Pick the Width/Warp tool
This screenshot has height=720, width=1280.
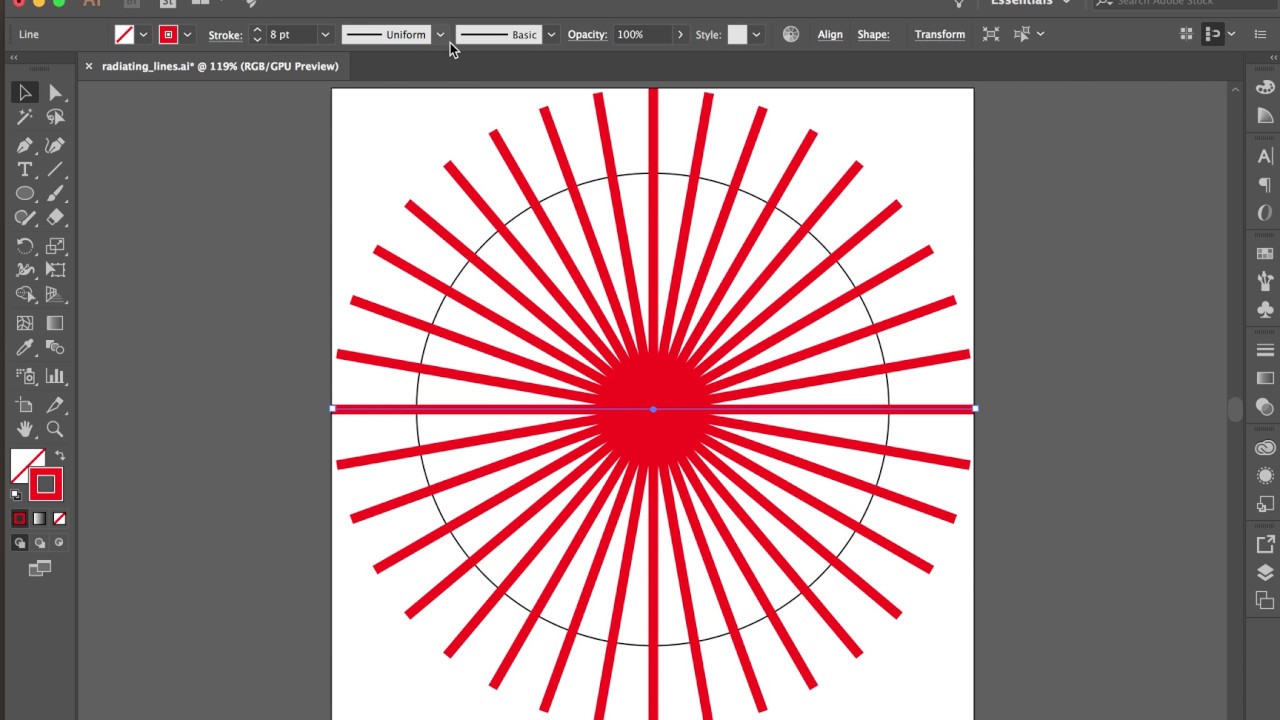(25, 270)
